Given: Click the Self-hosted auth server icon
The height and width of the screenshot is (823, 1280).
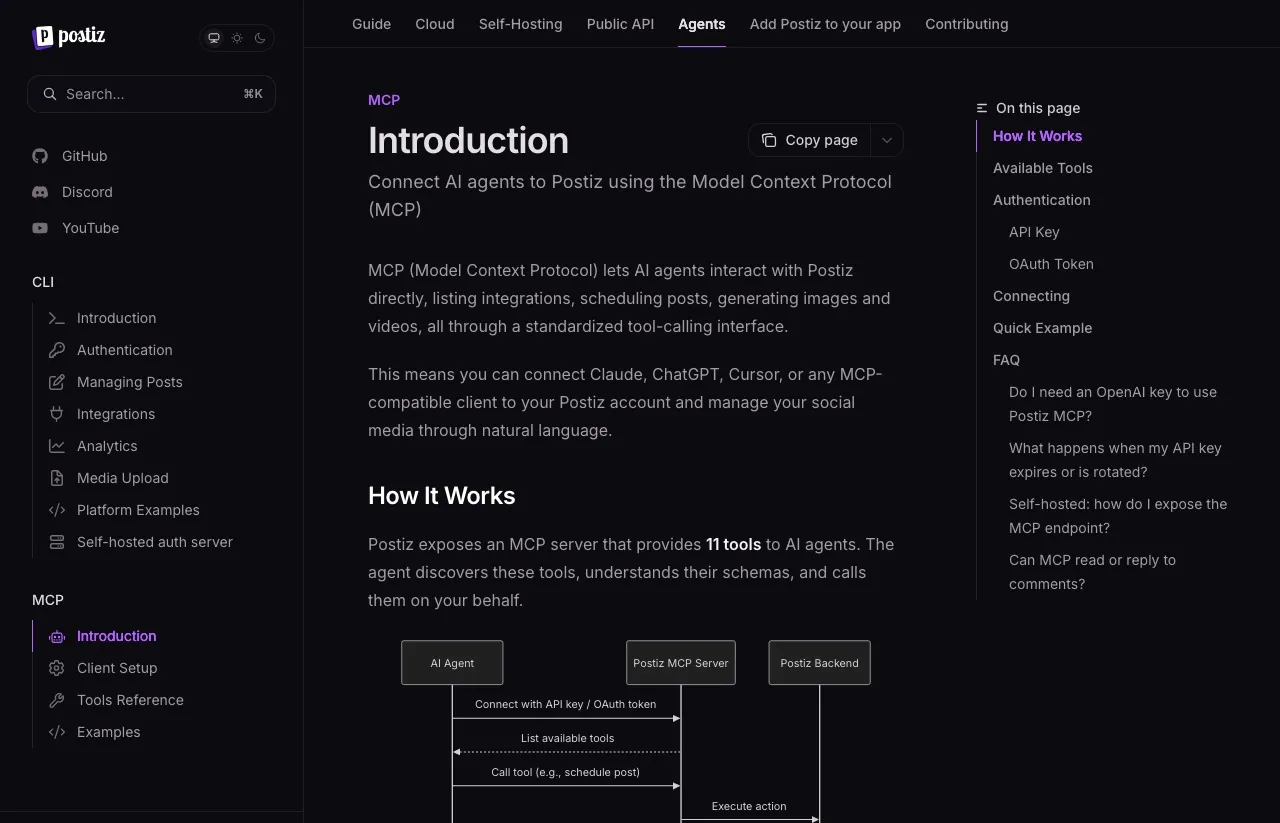Looking at the screenshot, I should point(57,542).
